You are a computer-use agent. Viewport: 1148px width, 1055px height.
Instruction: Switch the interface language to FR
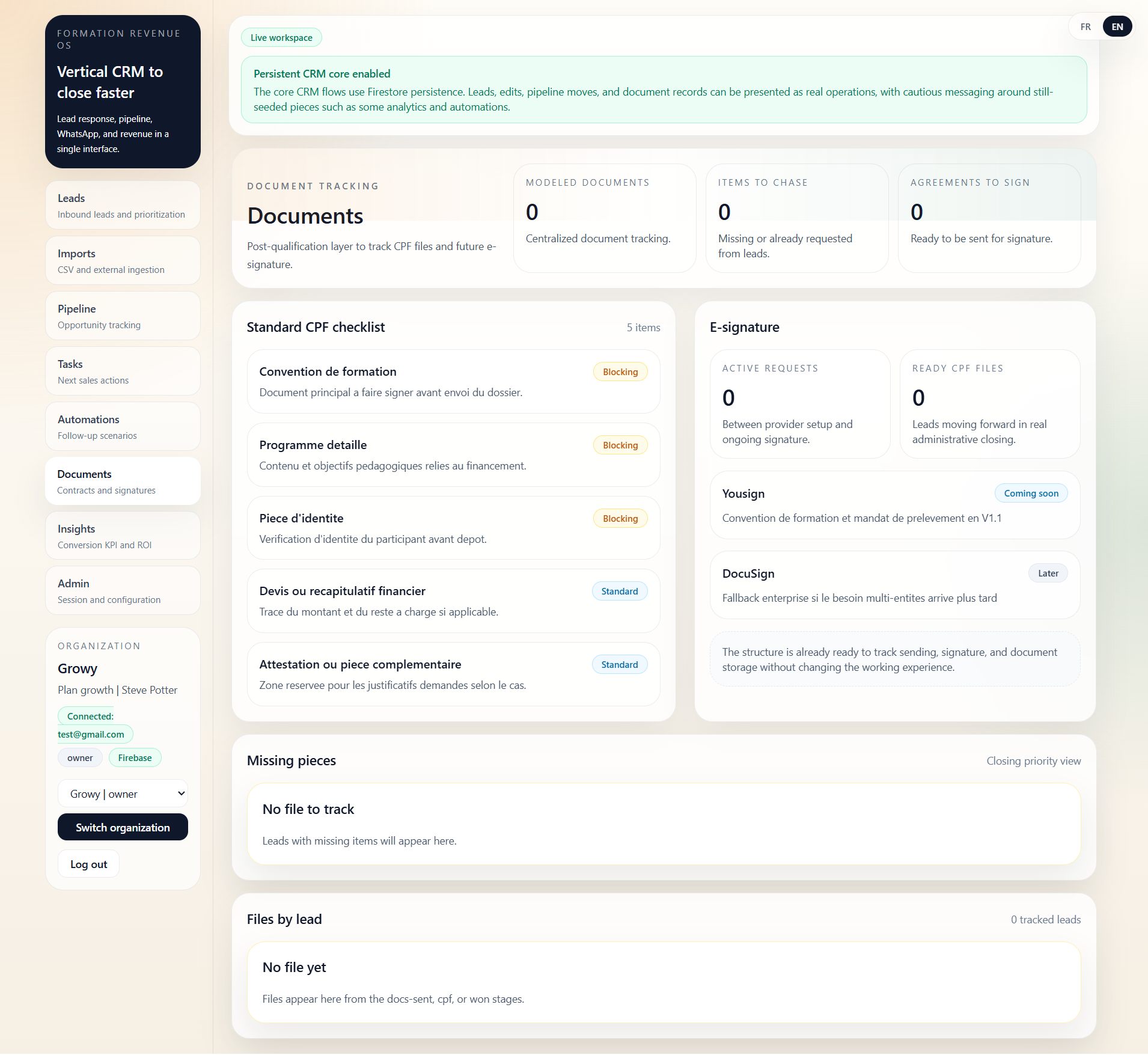coord(1085,26)
